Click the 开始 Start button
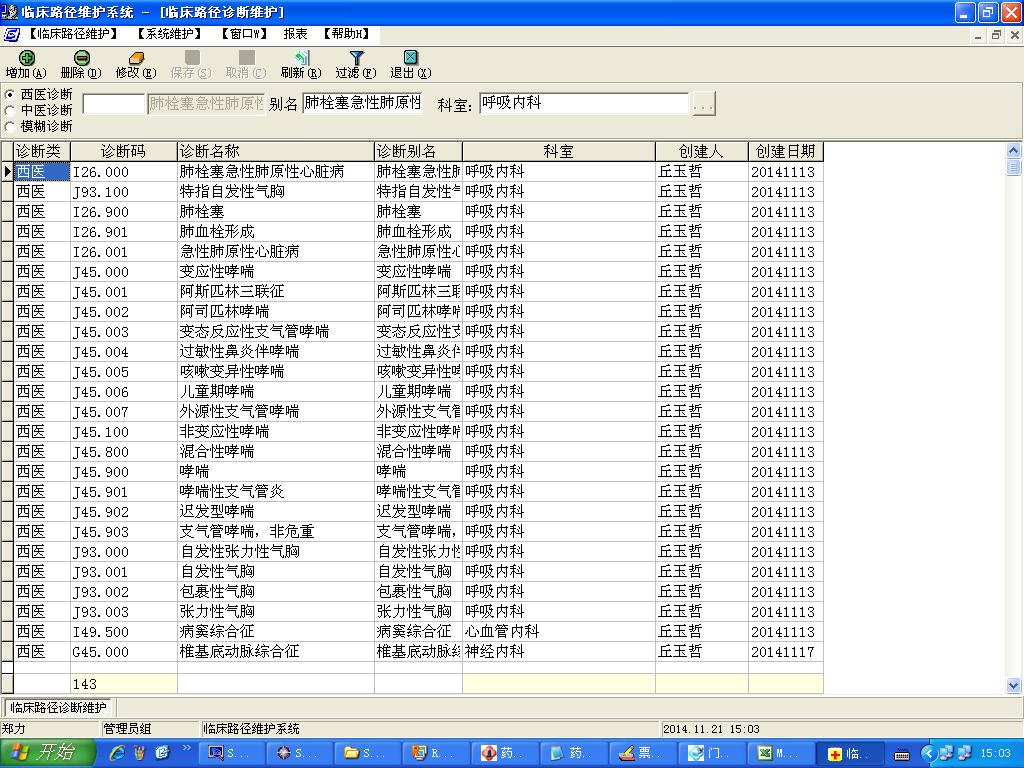Image resolution: width=1024 pixels, height=768 pixels. click(x=48, y=753)
